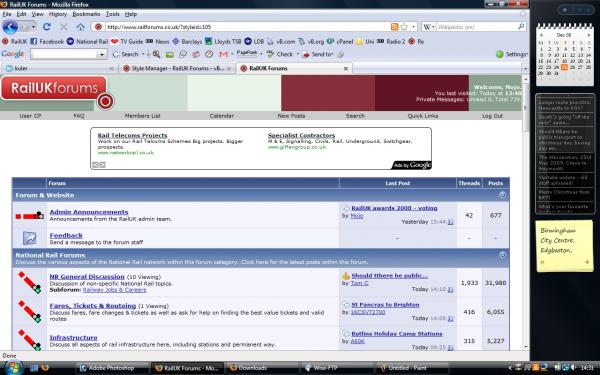Viewport: 600px width, 375px height.
Task: Switch to the kuler tab
Action: click(x=59, y=68)
